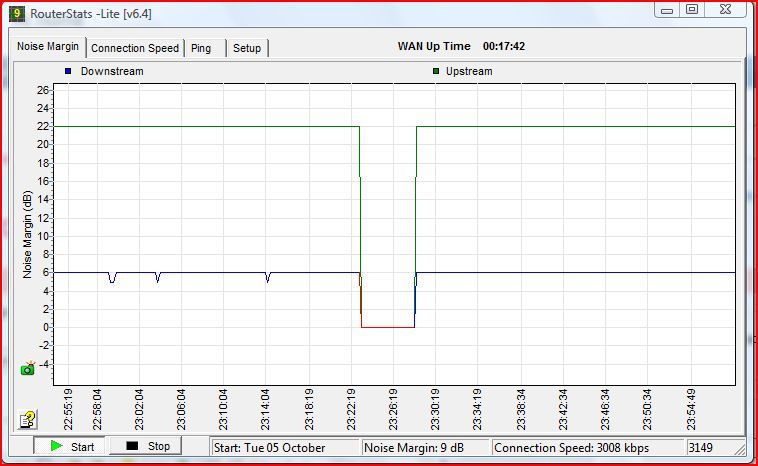Click the Start button label

82,447
